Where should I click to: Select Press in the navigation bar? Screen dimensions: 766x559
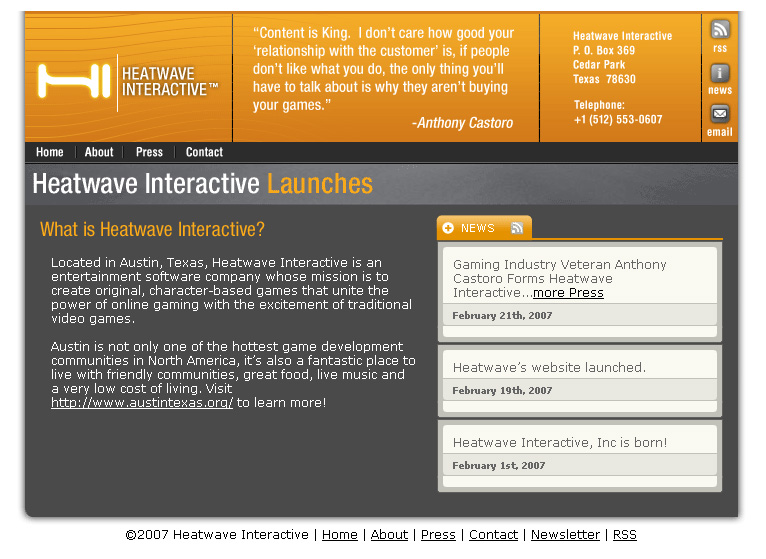point(149,152)
